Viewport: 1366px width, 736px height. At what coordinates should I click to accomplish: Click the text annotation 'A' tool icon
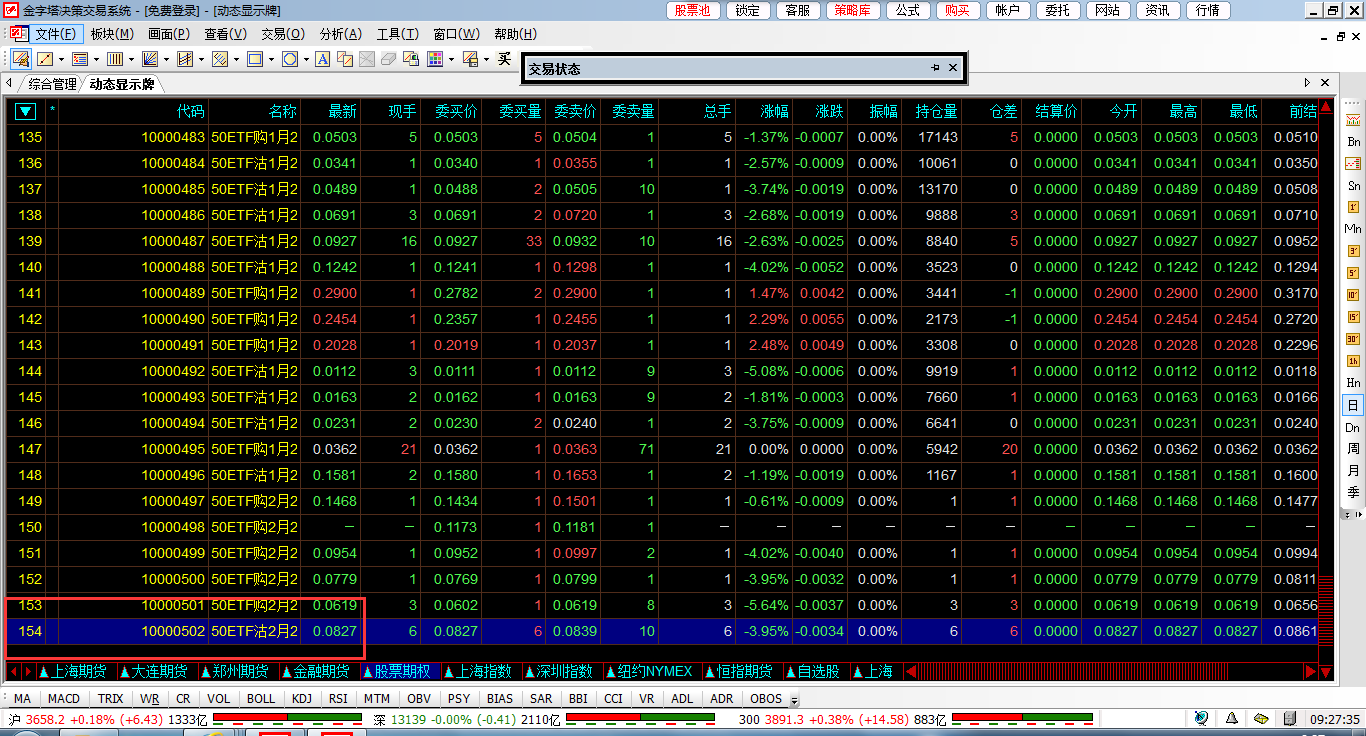point(322,60)
